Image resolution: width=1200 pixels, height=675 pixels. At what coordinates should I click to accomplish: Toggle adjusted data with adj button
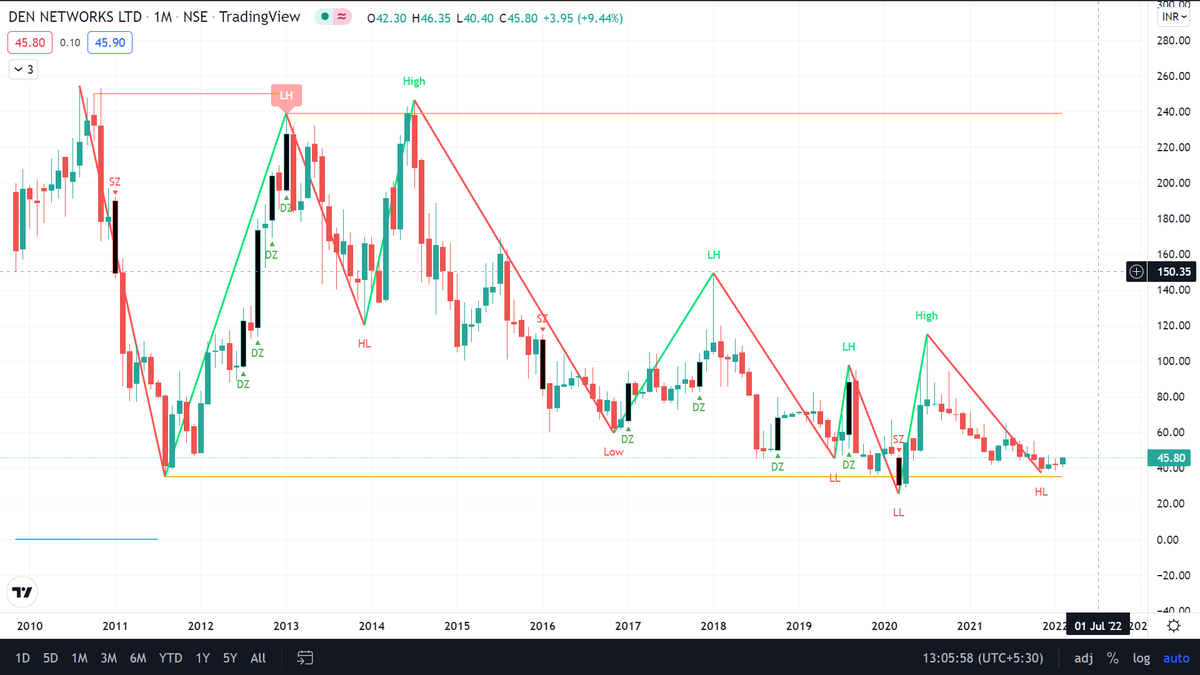coord(1083,658)
